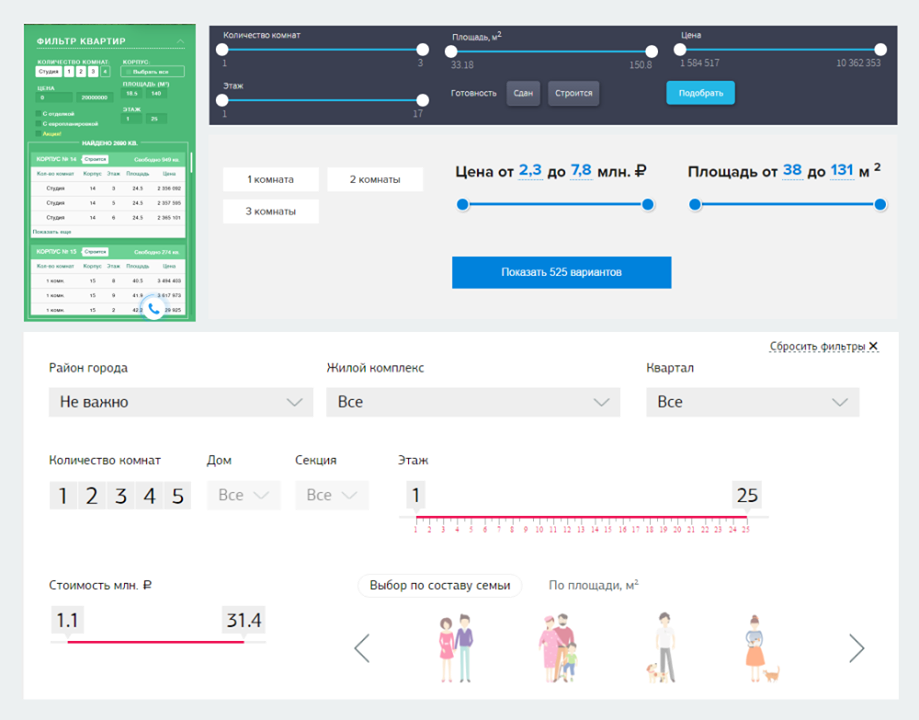
Task: Grab the maximum handle of «Цена от» slider
Action: [648, 205]
